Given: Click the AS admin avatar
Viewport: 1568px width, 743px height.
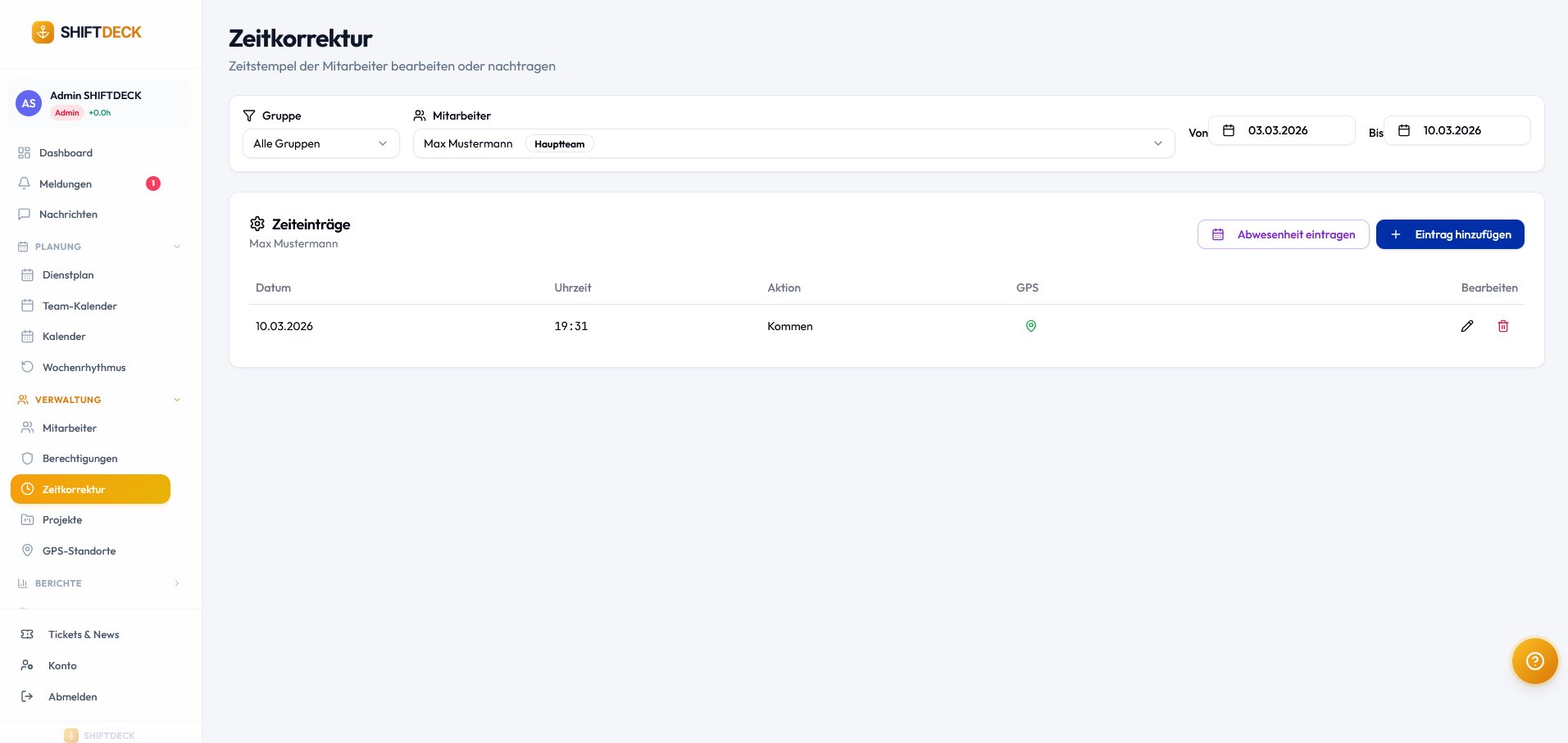Looking at the screenshot, I should [29, 103].
